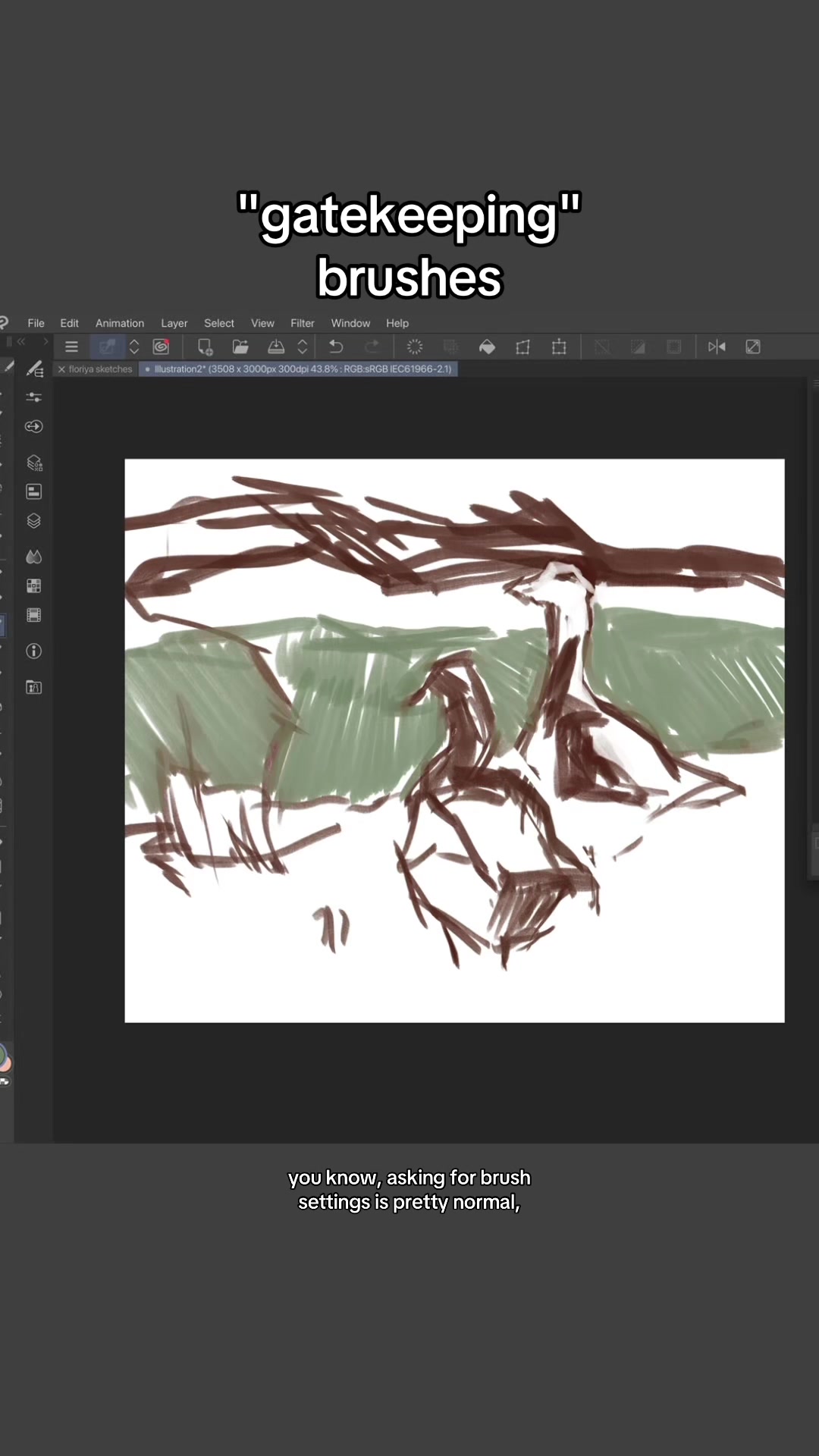
Task: Click the Open file folder icon
Action: coord(240,347)
